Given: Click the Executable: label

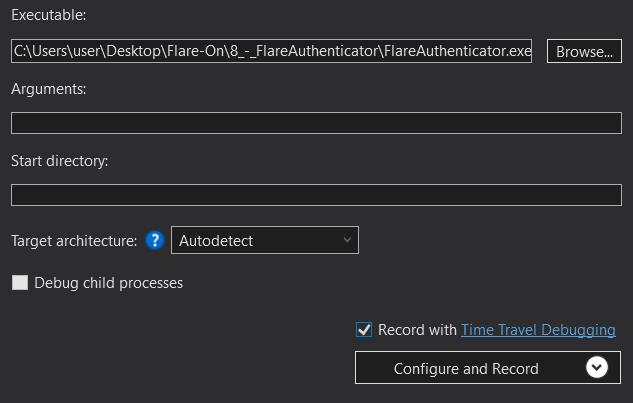Looking at the screenshot, I should (48, 17).
